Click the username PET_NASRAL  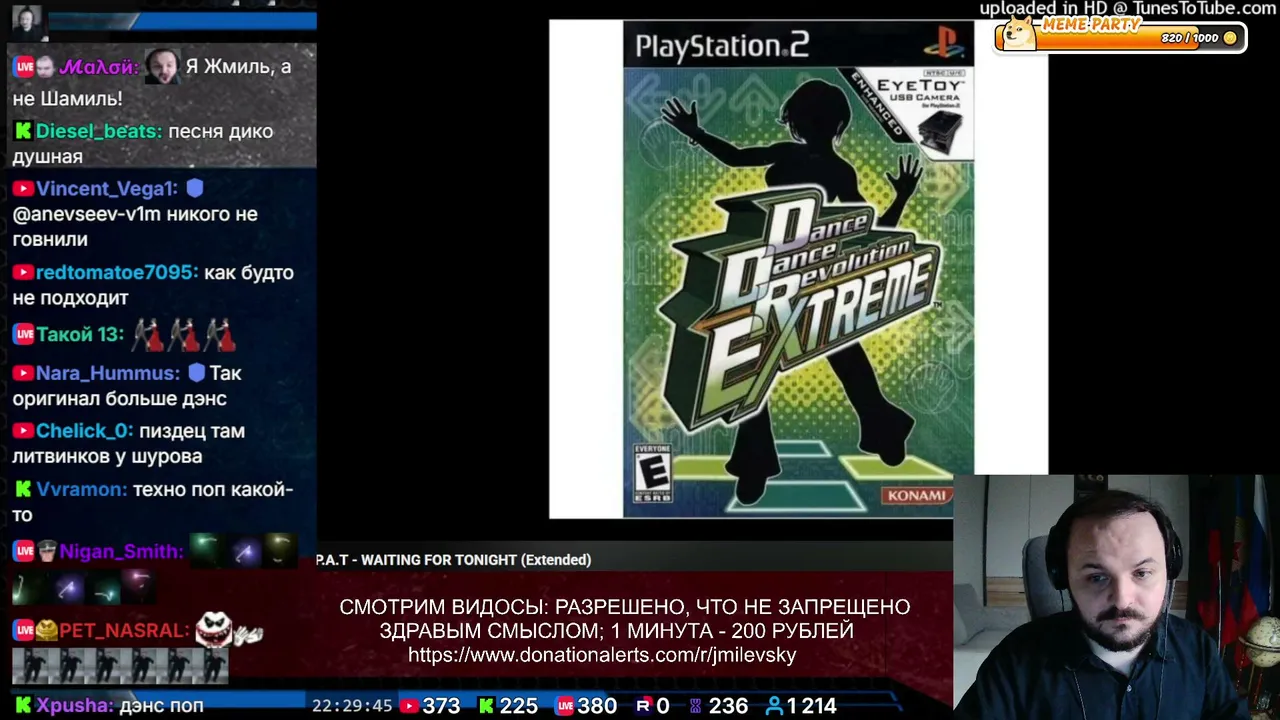(124, 630)
